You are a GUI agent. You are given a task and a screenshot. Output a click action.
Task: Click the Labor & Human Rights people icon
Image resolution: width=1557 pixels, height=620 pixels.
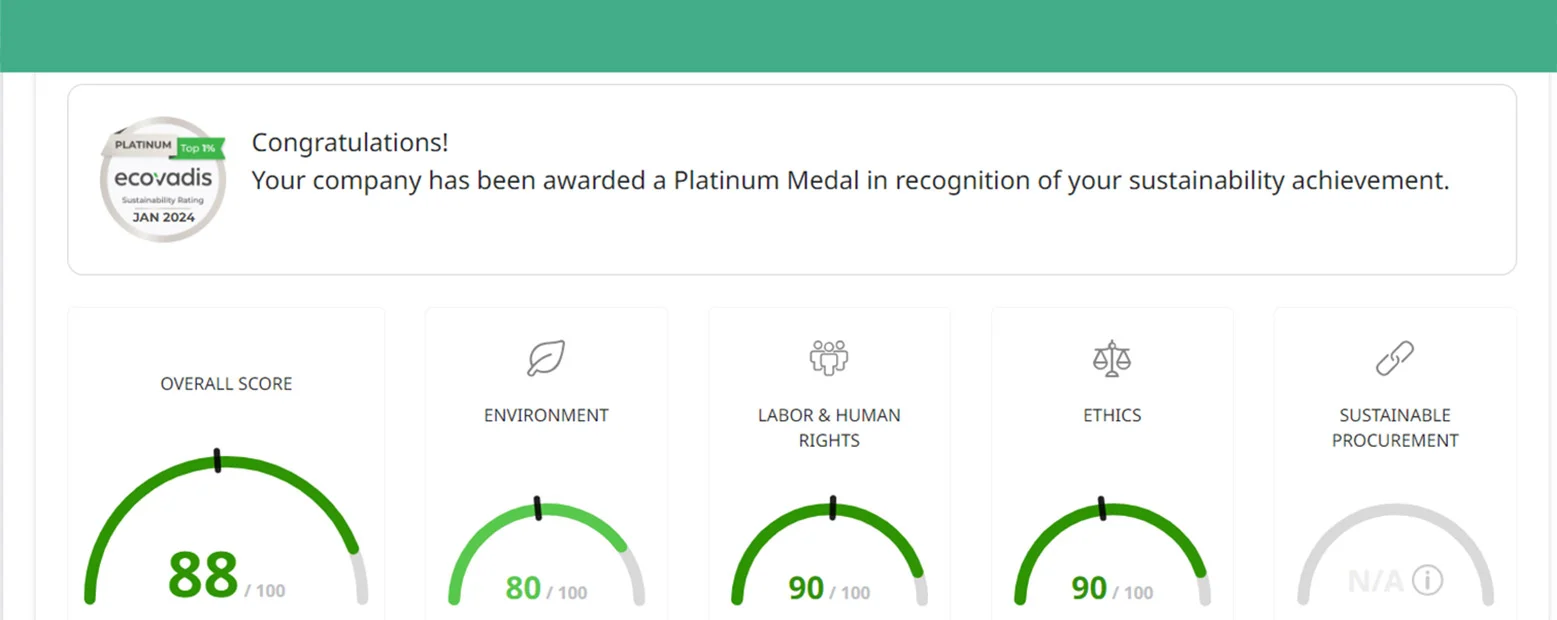point(829,357)
